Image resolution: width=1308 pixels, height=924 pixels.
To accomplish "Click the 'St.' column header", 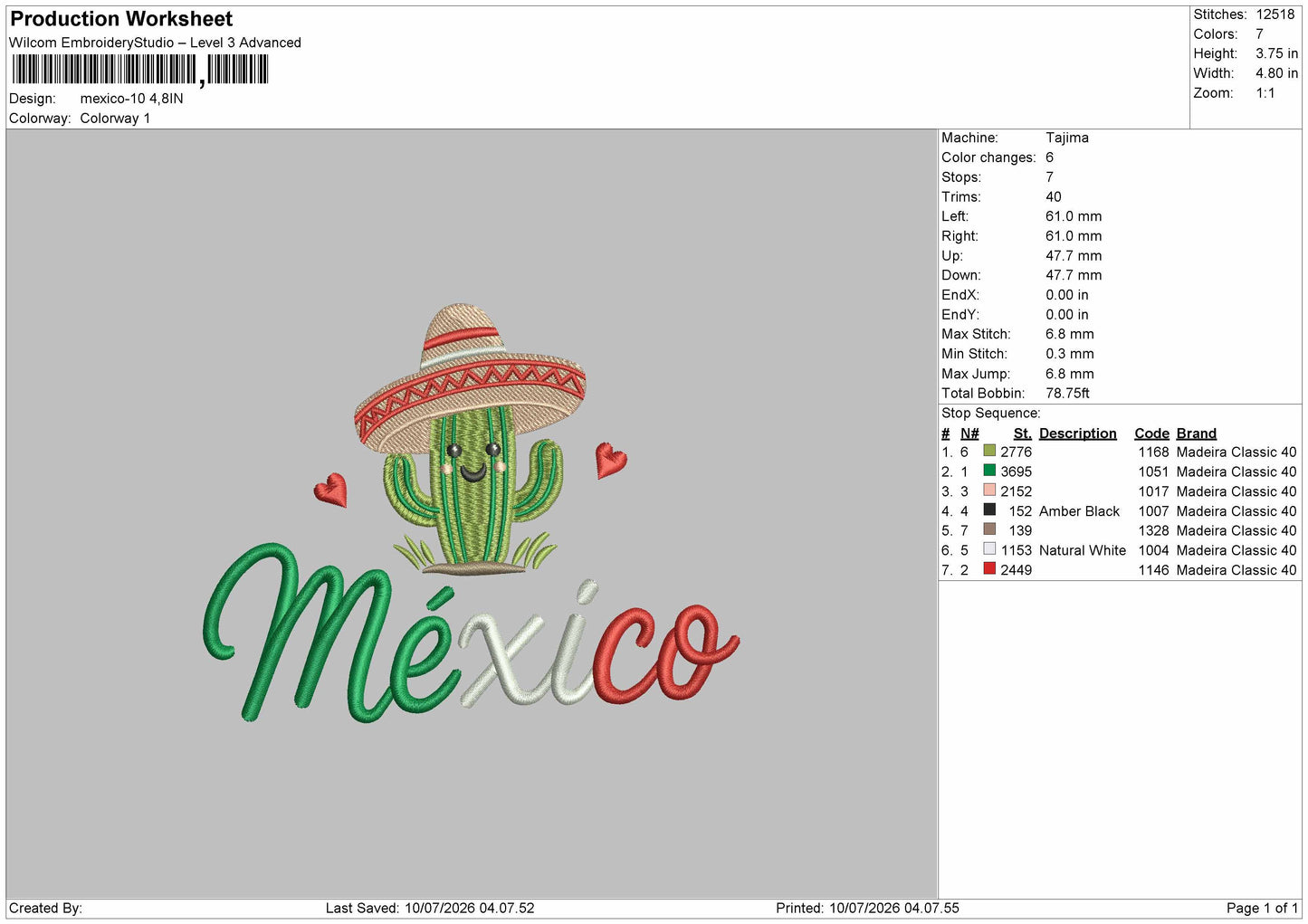I will point(1022,433).
